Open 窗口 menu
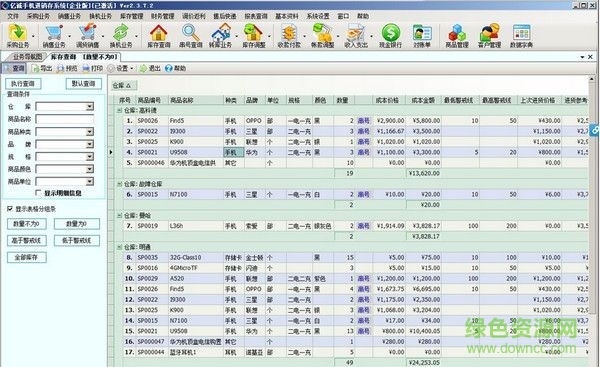 click(343, 16)
